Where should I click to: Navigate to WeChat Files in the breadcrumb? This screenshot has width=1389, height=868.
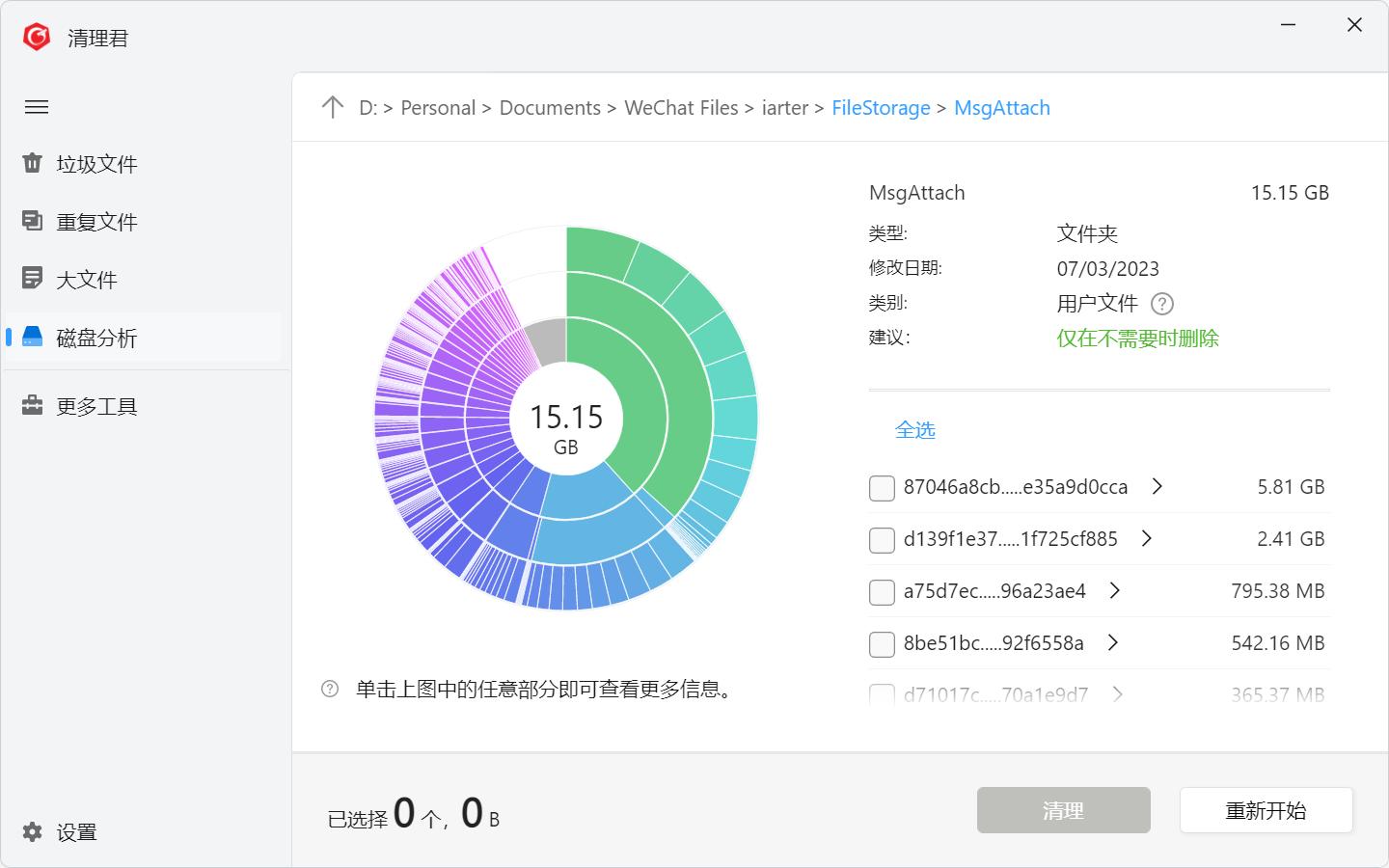681,107
